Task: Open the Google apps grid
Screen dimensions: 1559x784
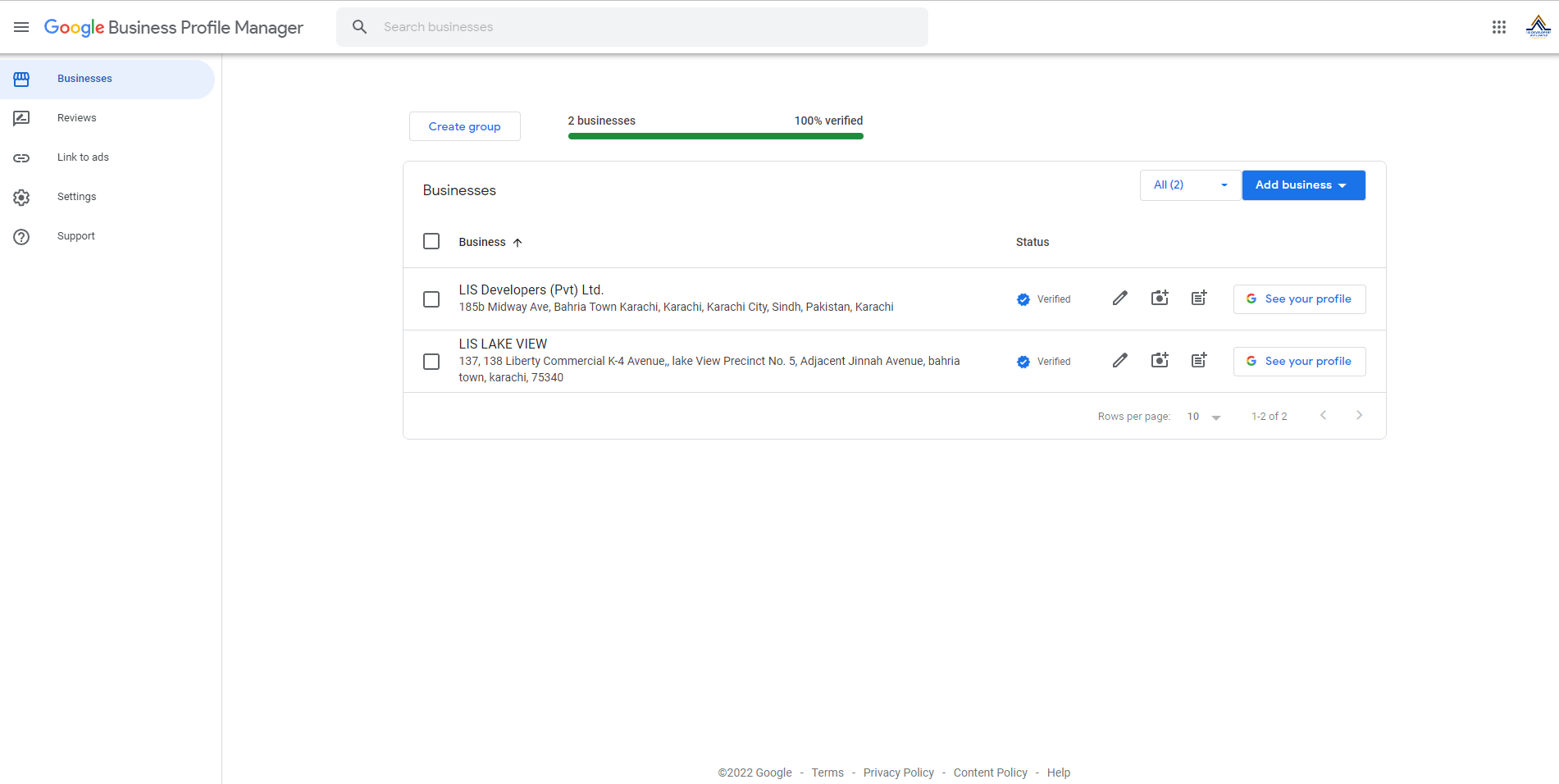Action: pyautogui.click(x=1499, y=27)
